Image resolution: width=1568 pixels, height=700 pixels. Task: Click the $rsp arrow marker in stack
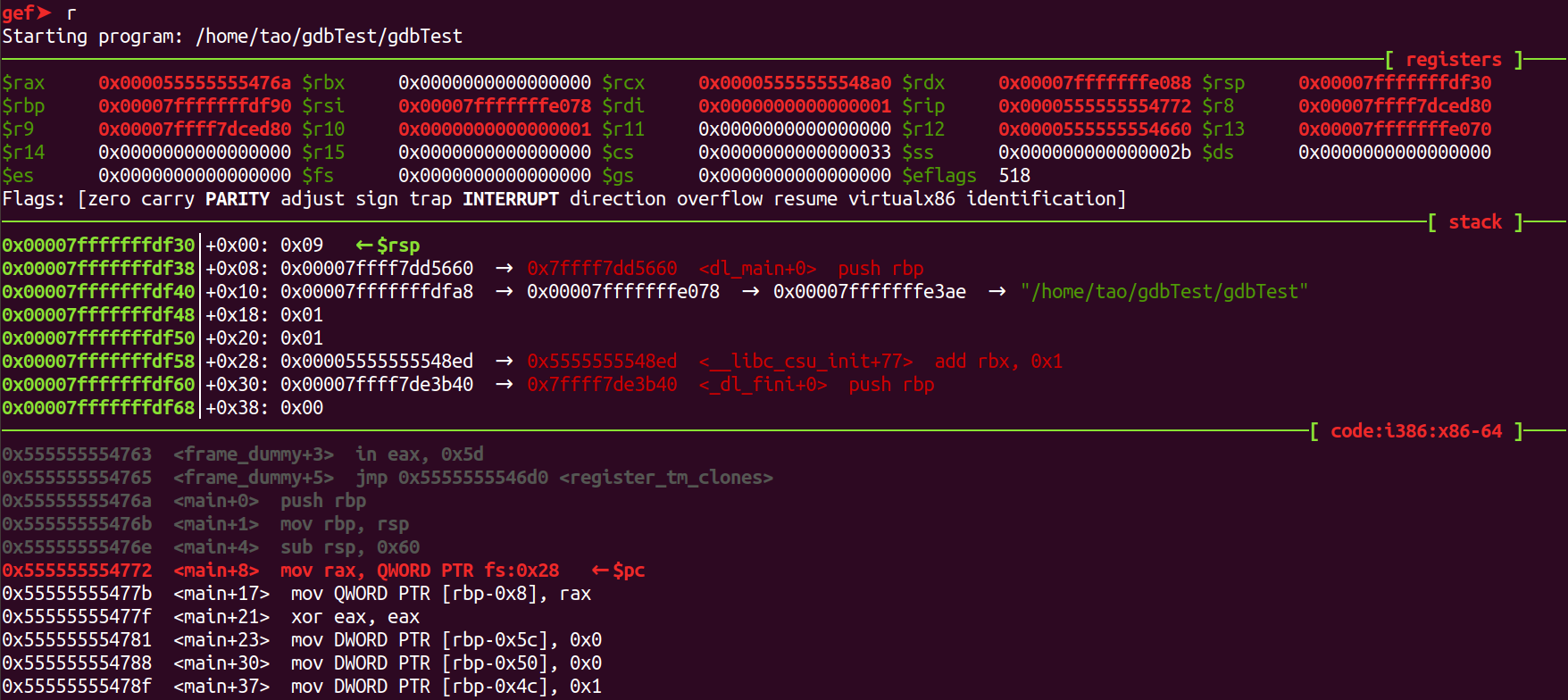(x=388, y=245)
